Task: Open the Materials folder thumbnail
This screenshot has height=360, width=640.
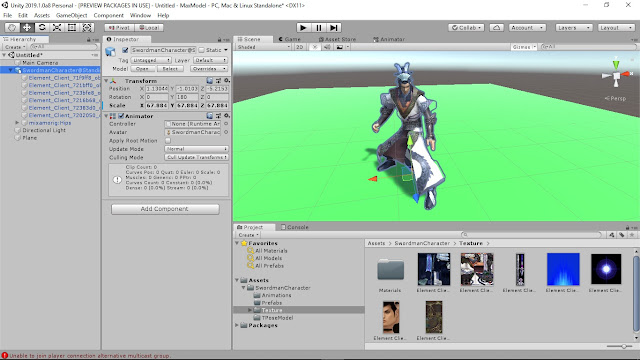Action: pos(391,269)
